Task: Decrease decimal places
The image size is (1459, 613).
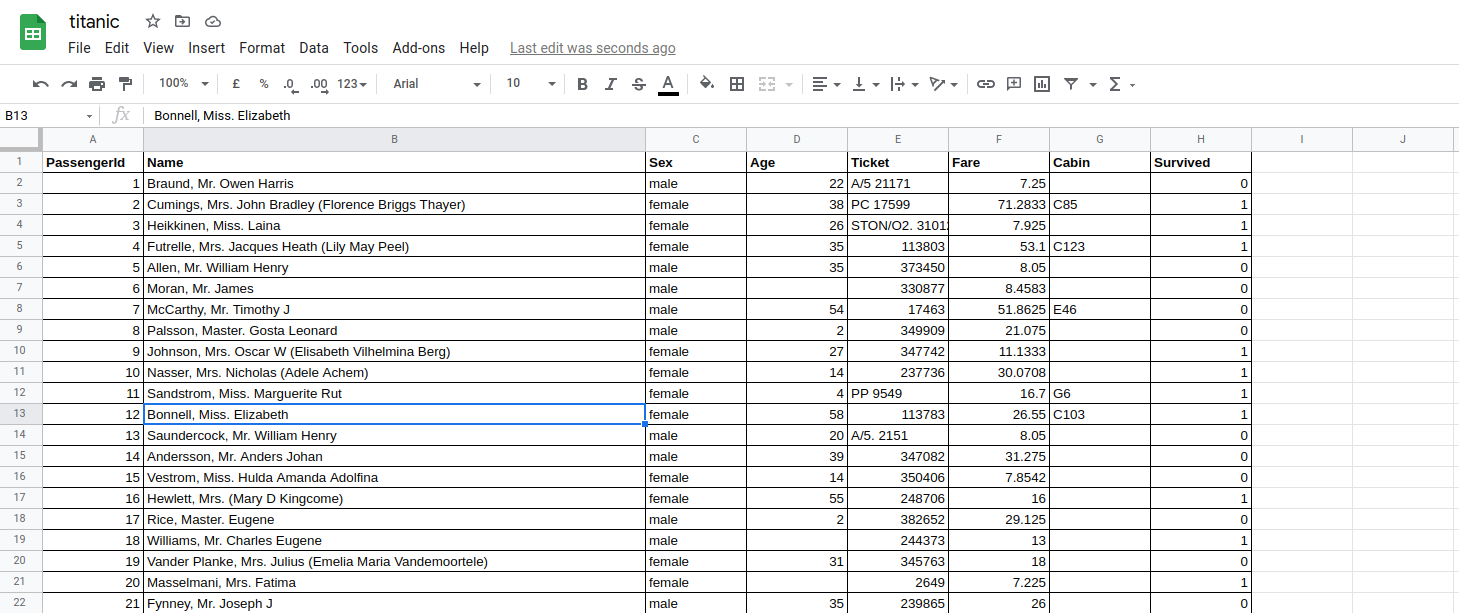Action: 290,84
